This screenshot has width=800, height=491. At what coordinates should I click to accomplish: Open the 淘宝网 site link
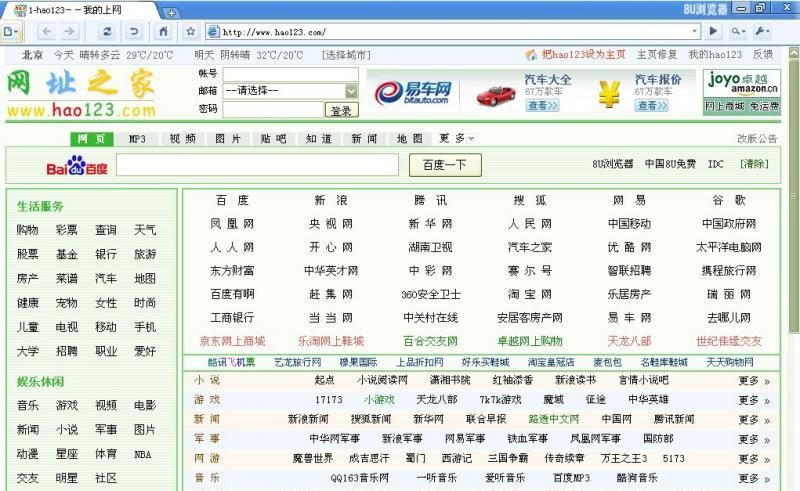[x=530, y=294]
